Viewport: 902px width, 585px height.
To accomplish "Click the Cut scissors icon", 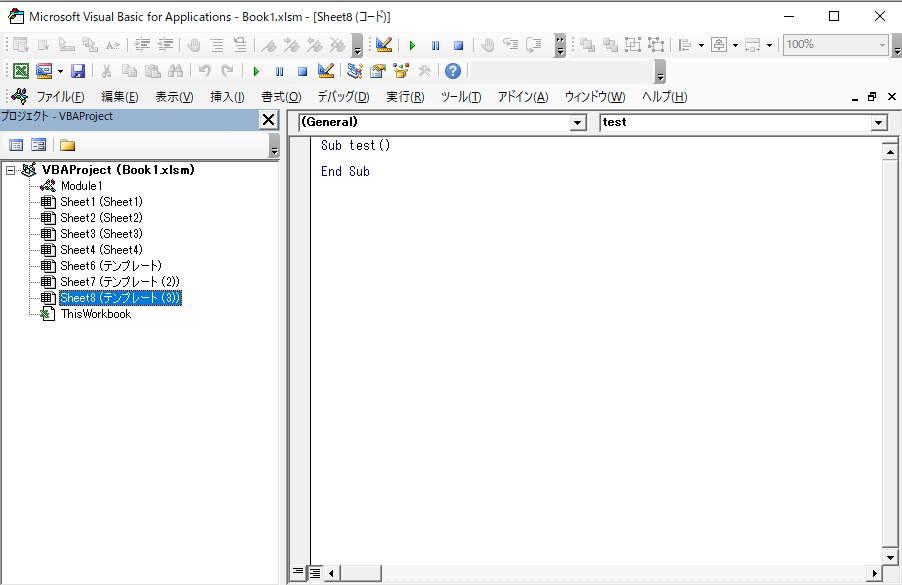I will 106,71.
